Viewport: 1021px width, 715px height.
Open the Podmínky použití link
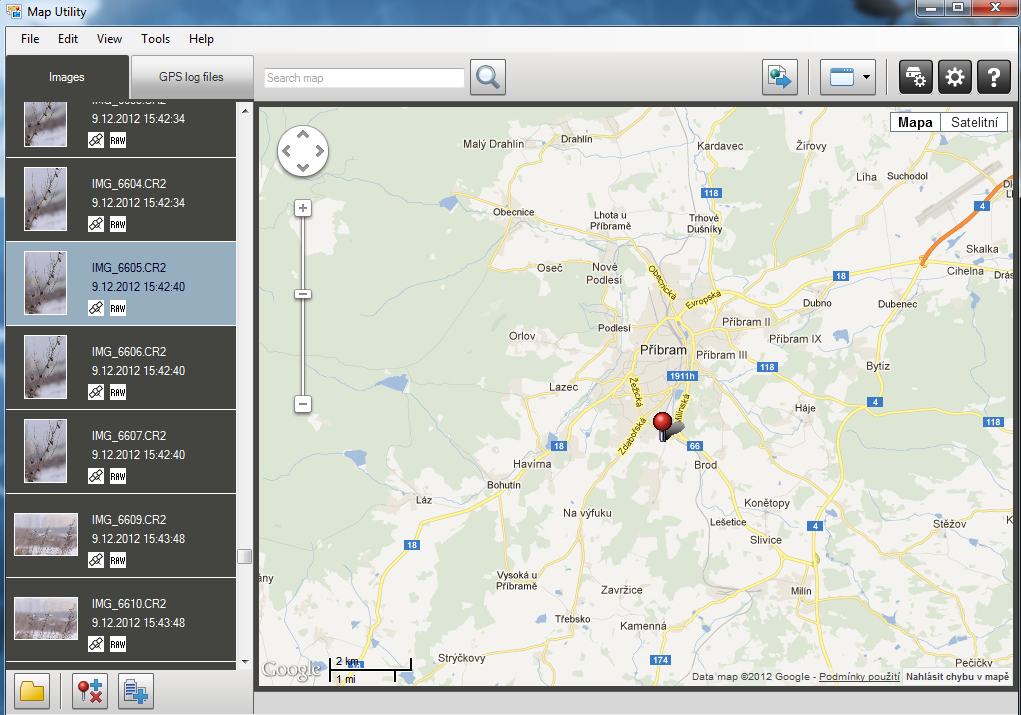(x=859, y=677)
